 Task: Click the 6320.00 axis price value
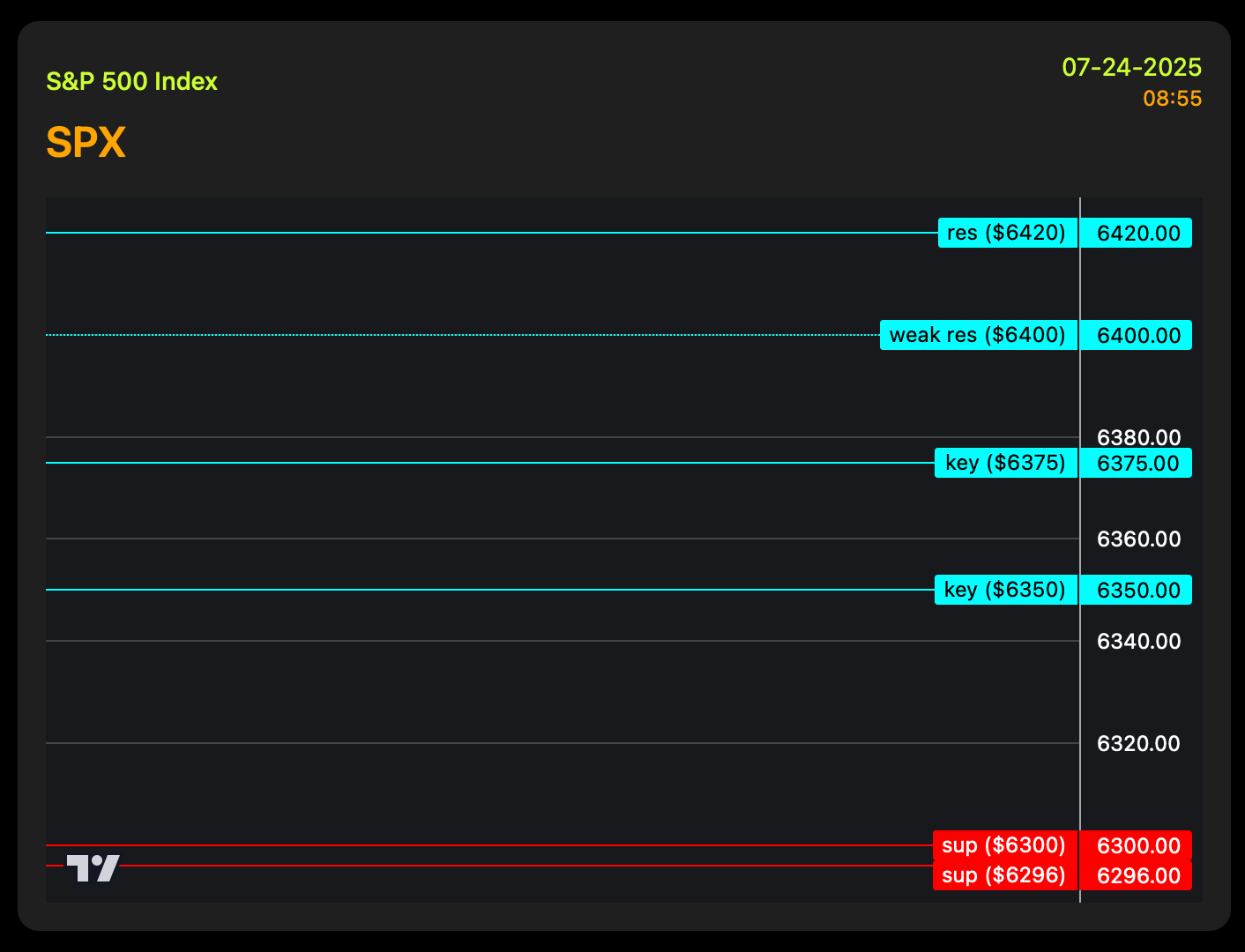point(1138,743)
